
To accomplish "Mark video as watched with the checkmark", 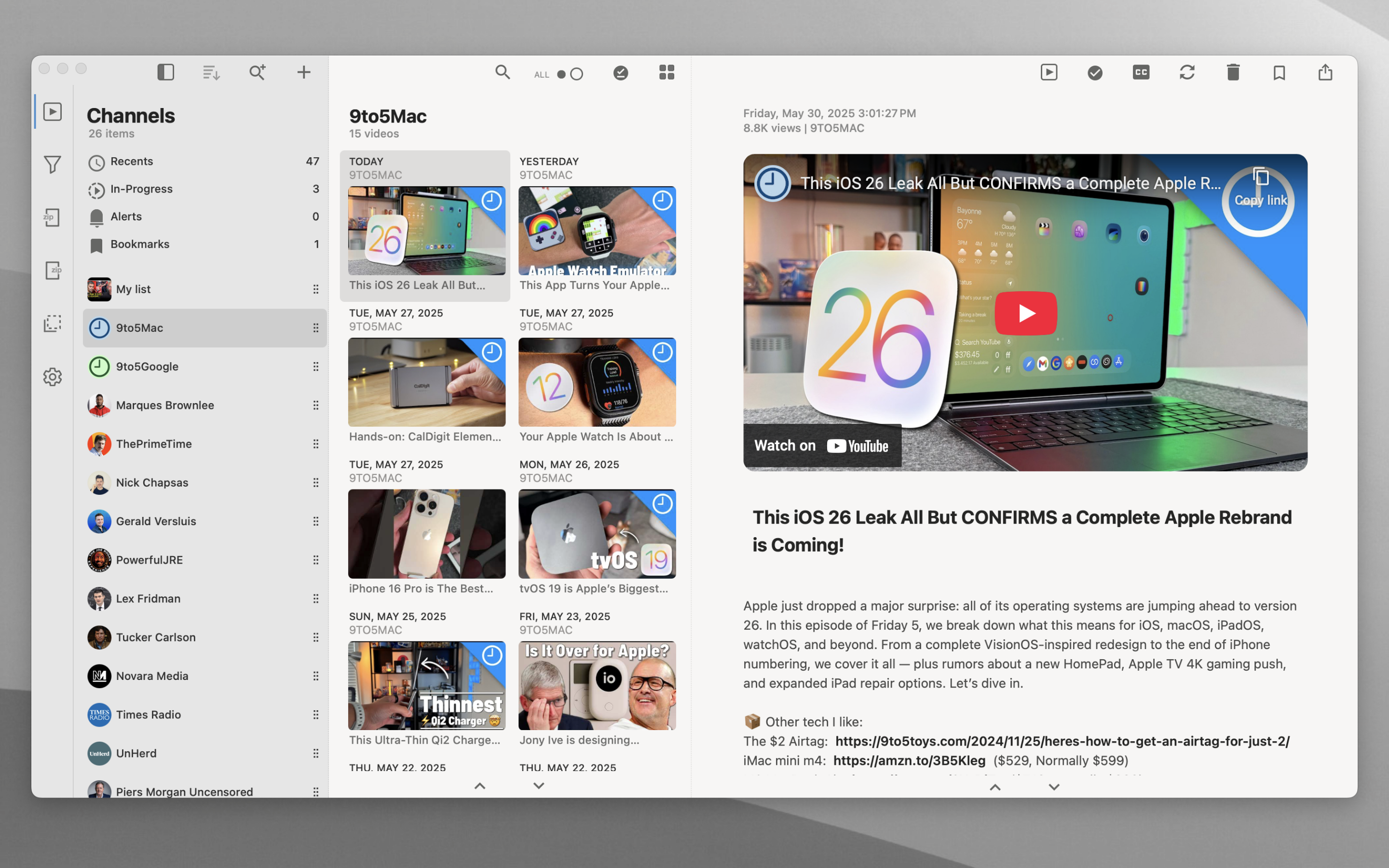I will [x=1094, y=72].
